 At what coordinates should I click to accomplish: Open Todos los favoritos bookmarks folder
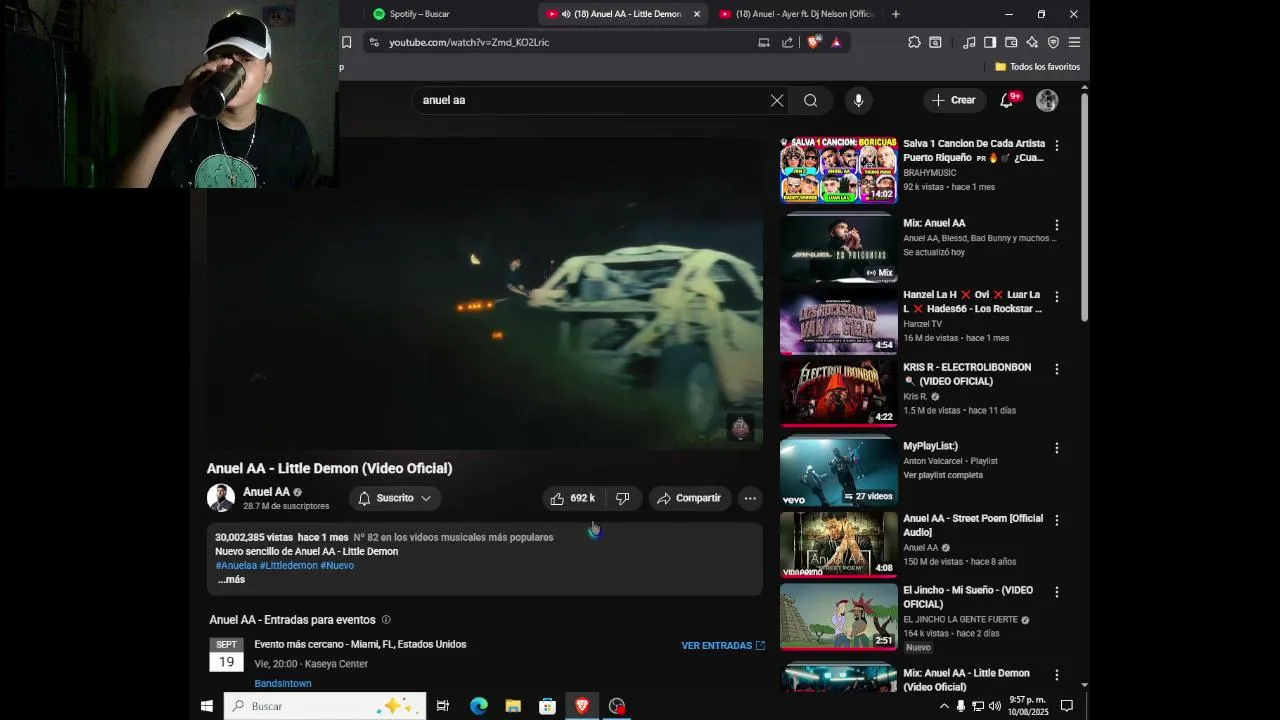tap(1037, 67)
